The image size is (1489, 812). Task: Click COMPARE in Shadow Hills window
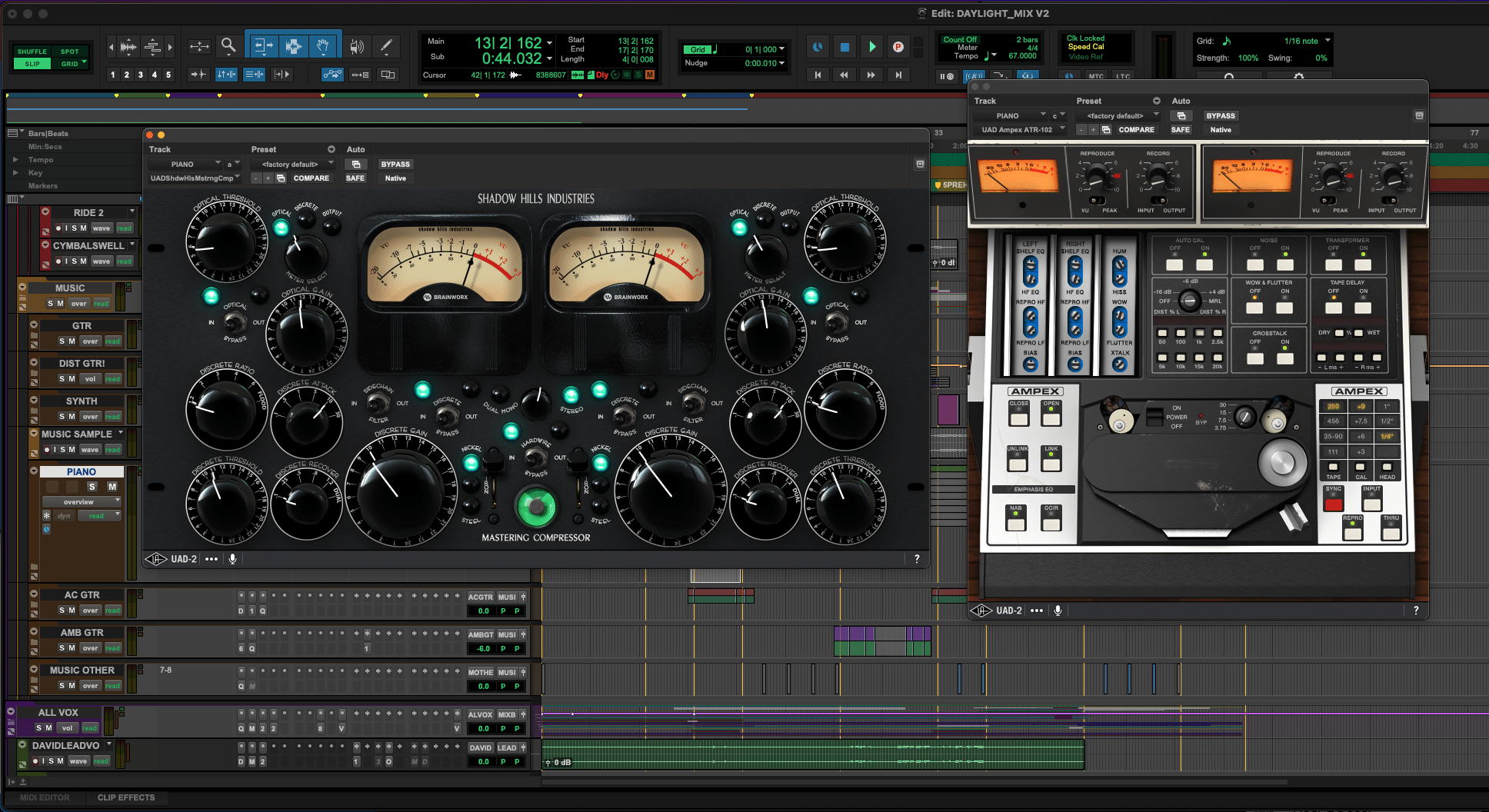311,178
